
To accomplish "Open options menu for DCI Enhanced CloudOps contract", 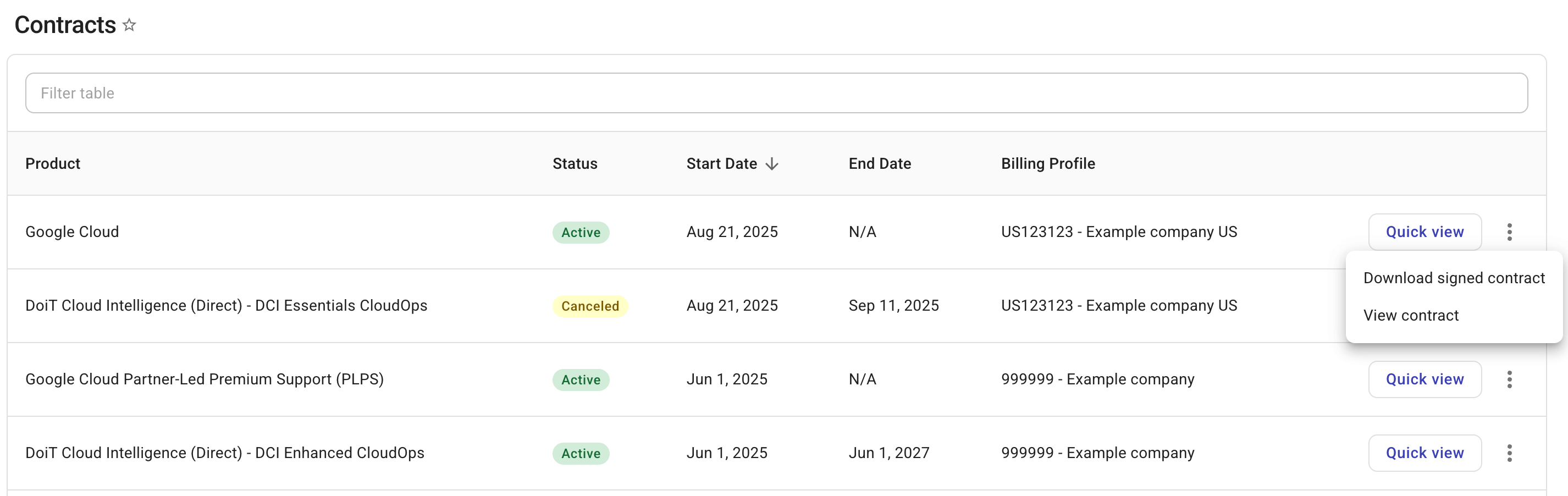I will click(x=1510, y=453).
